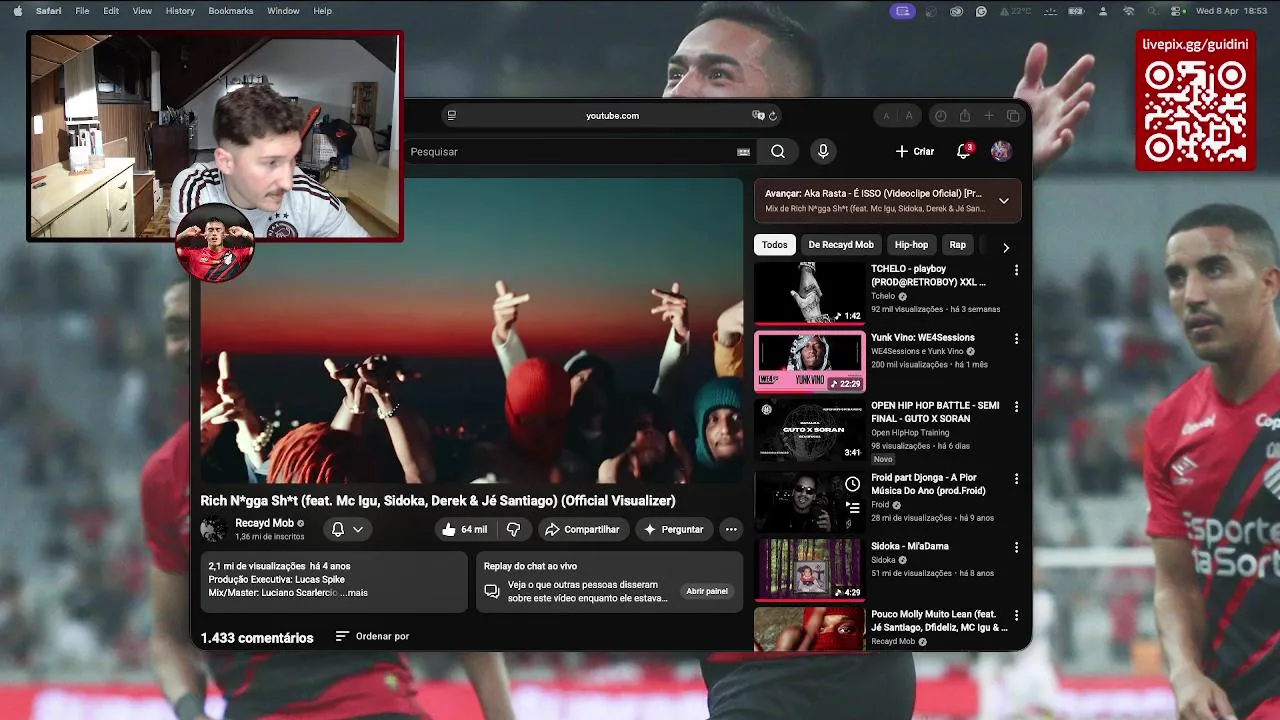Open a new Safari tab with plus icon

pyautogui.click(x=989, y=116)
